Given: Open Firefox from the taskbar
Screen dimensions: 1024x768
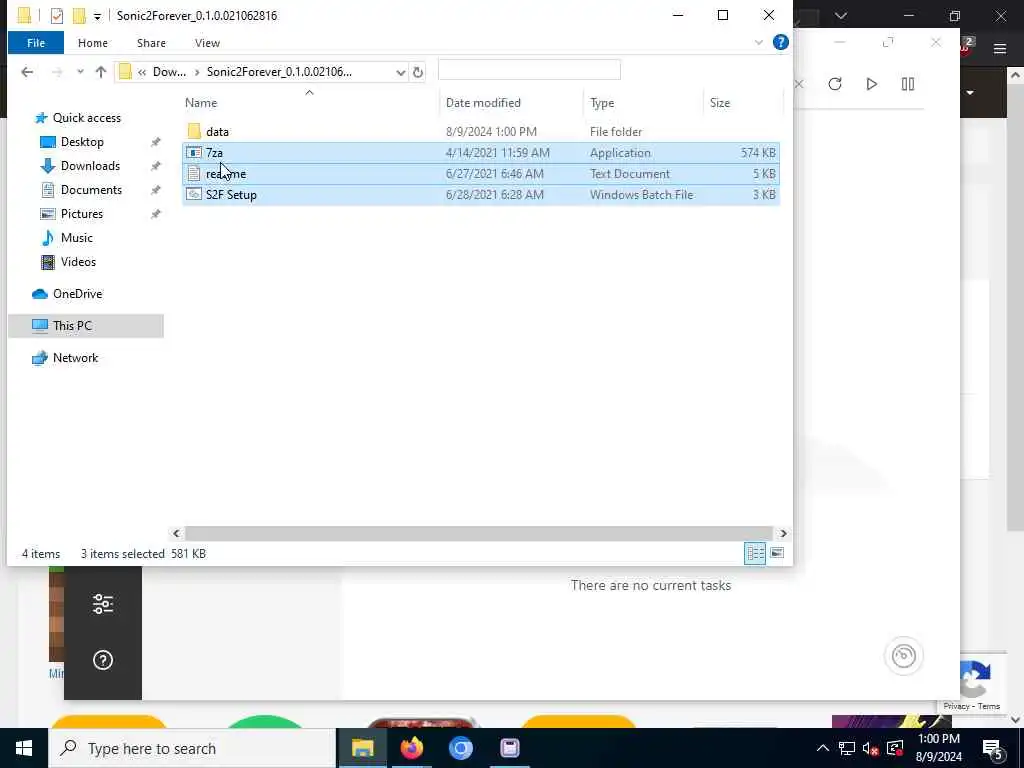Looking at the screenshot, I should [411, 748].
